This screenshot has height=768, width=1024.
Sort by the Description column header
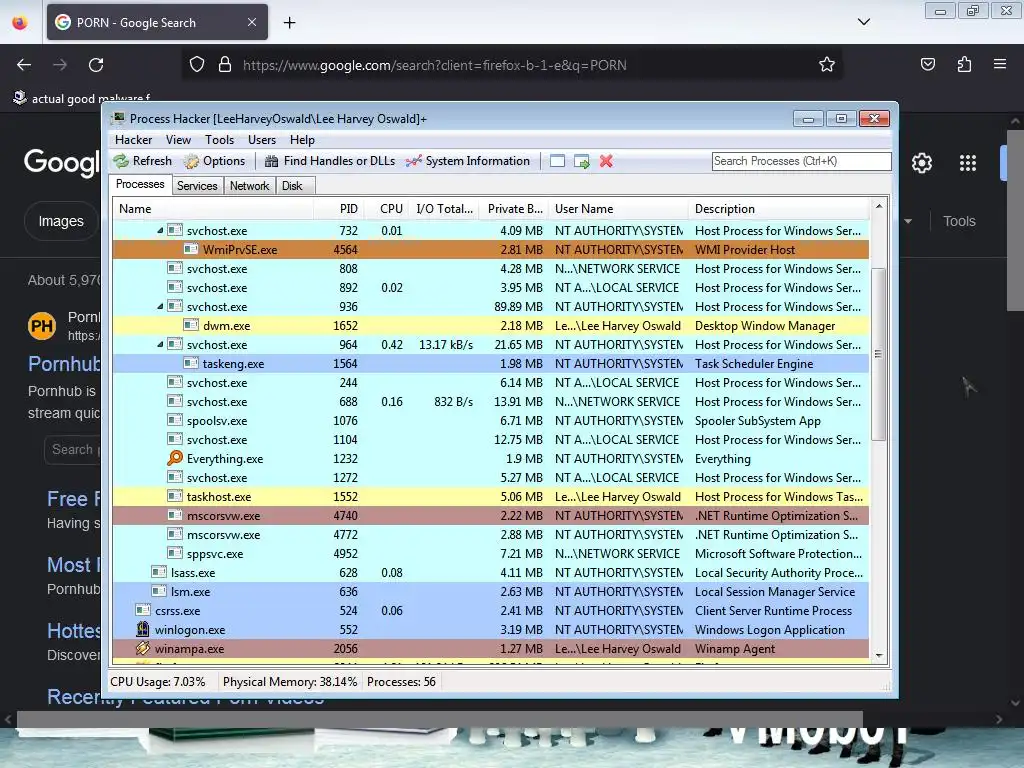pos(779,209)
